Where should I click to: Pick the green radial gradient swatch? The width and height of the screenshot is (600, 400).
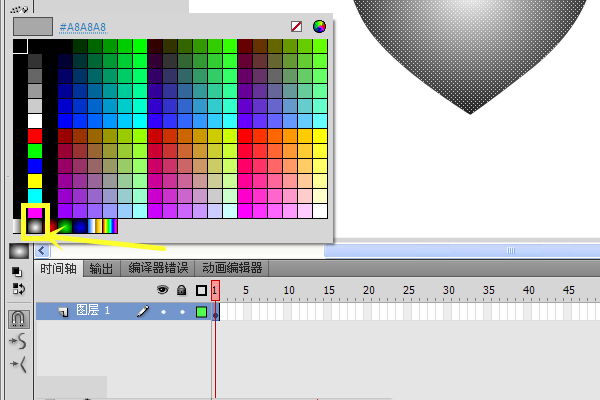[65, 226]
